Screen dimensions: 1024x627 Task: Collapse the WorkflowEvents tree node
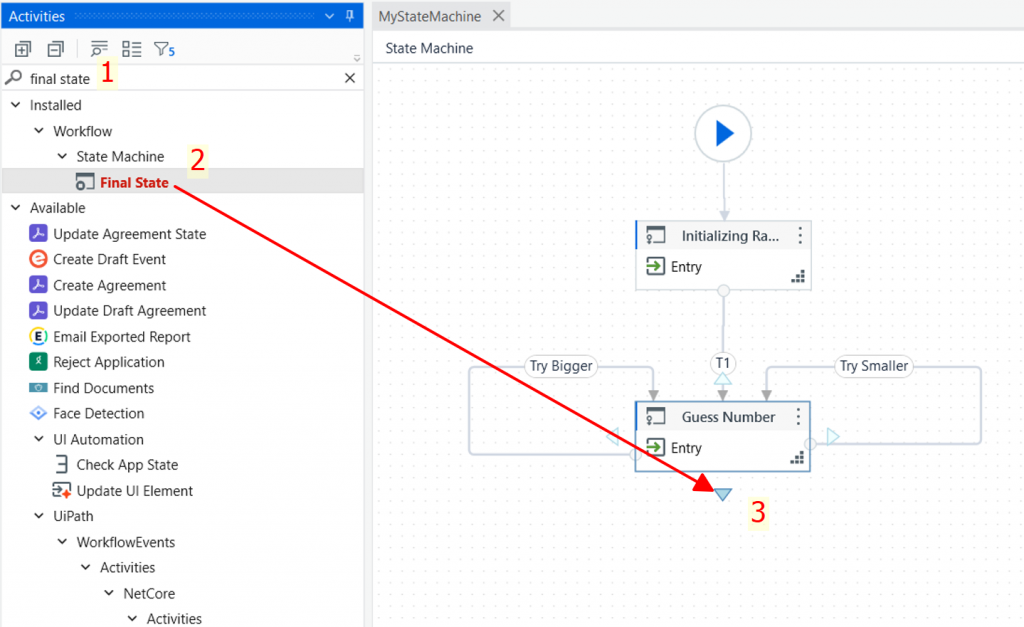pos(63,542)
